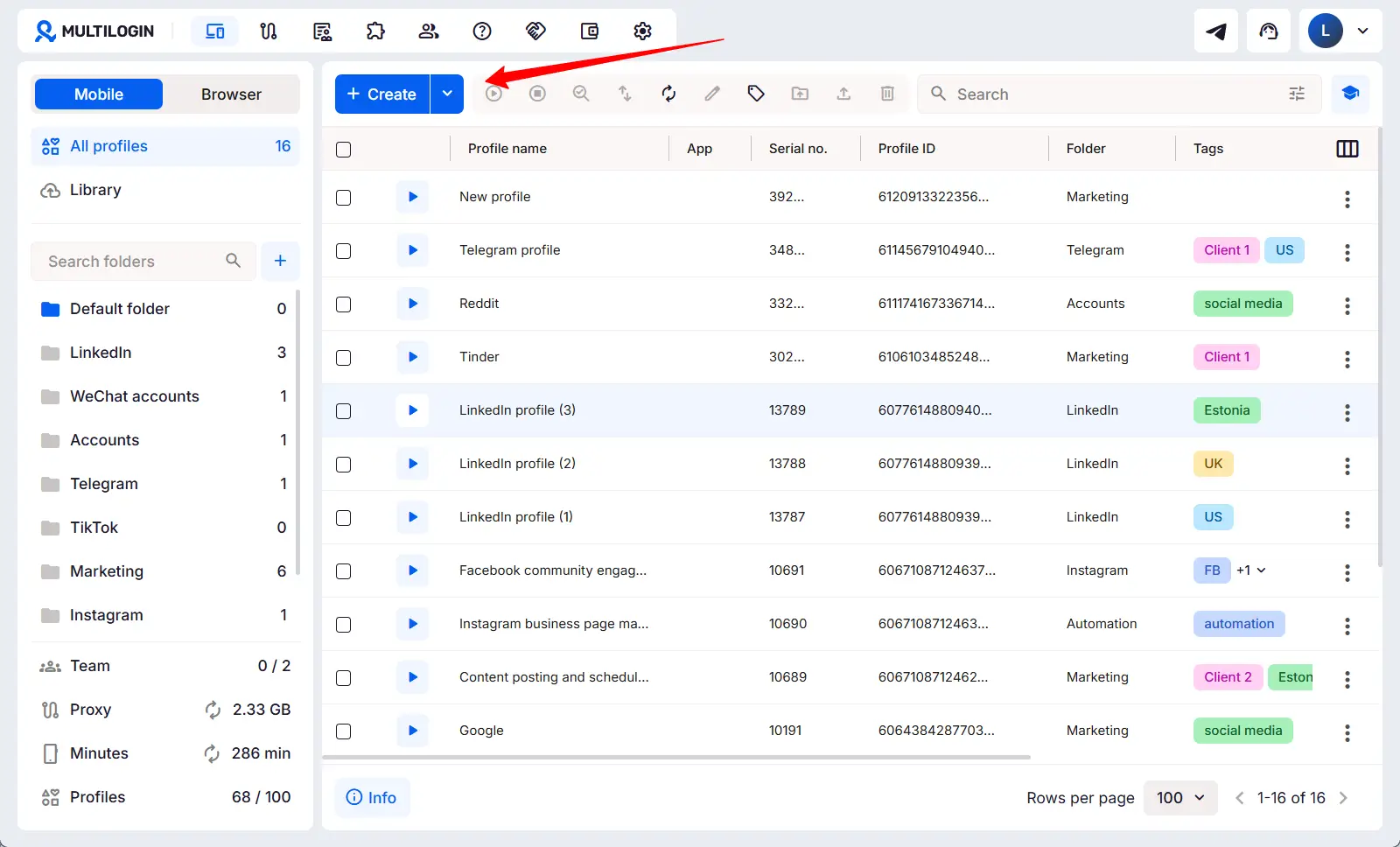This screenshot has height=847, width=1400.
Task: Check the Tinder row checkbox
Action: 344,358
